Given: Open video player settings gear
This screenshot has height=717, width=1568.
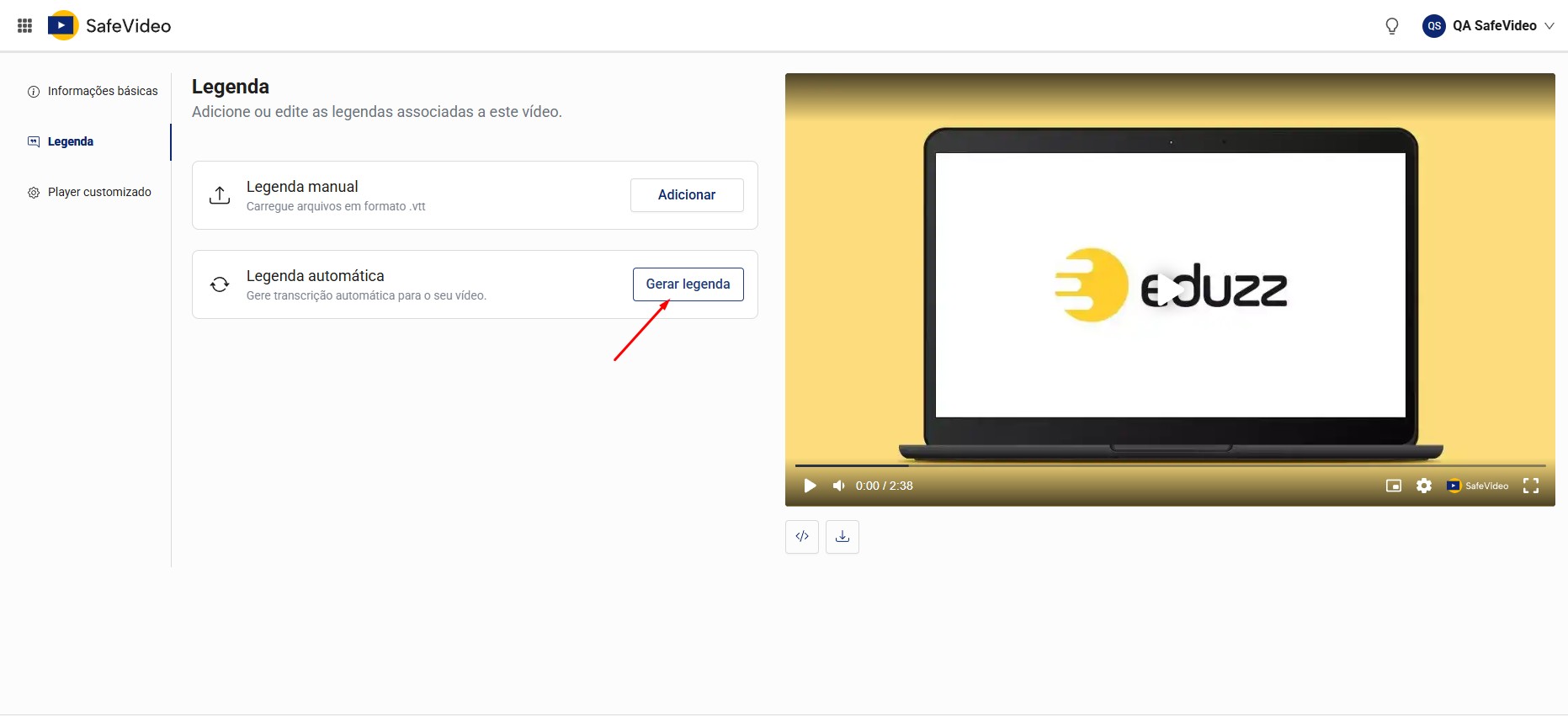Looking at the screenshot, I should pos(1424,486).
